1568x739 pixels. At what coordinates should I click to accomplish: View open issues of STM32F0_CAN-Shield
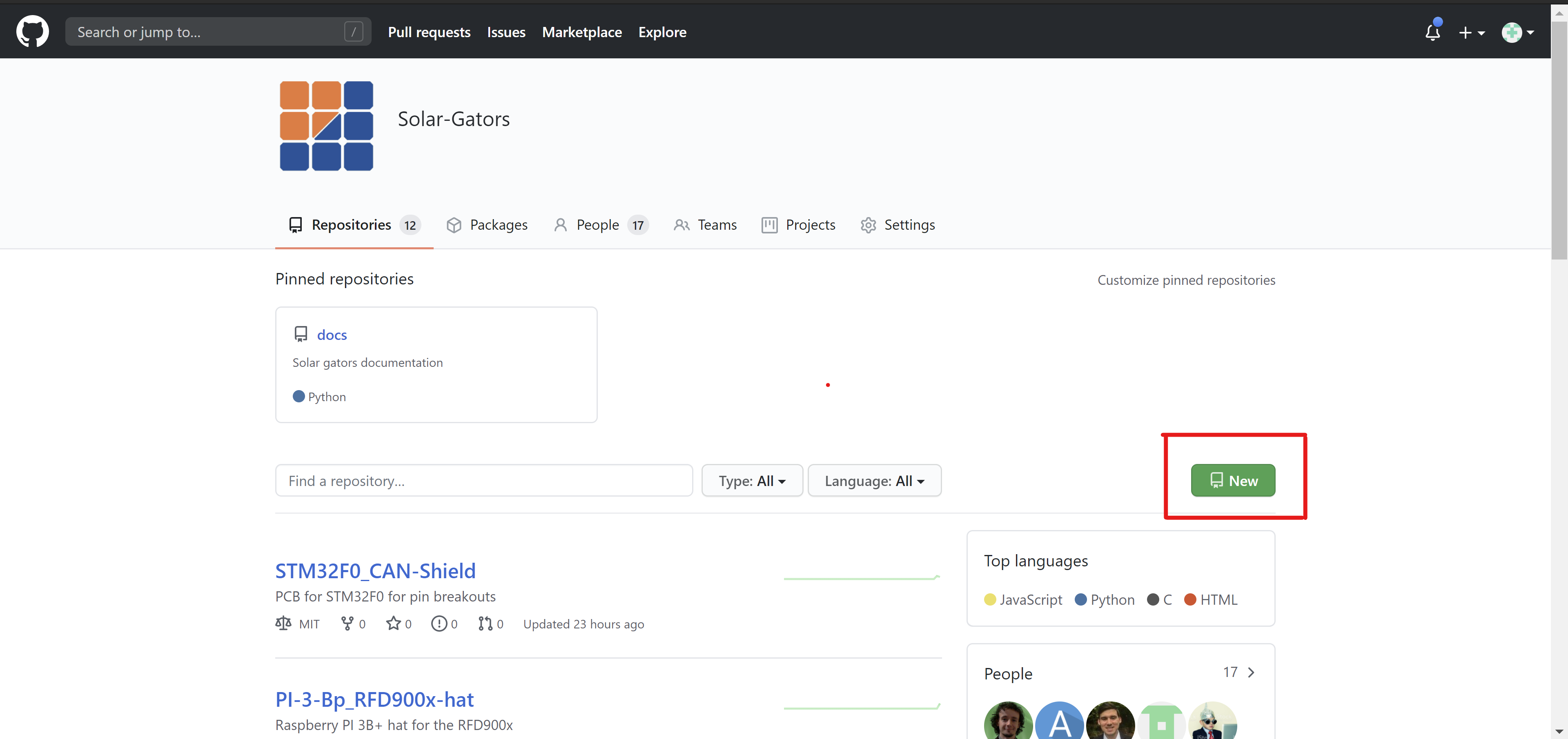[444, 624]
